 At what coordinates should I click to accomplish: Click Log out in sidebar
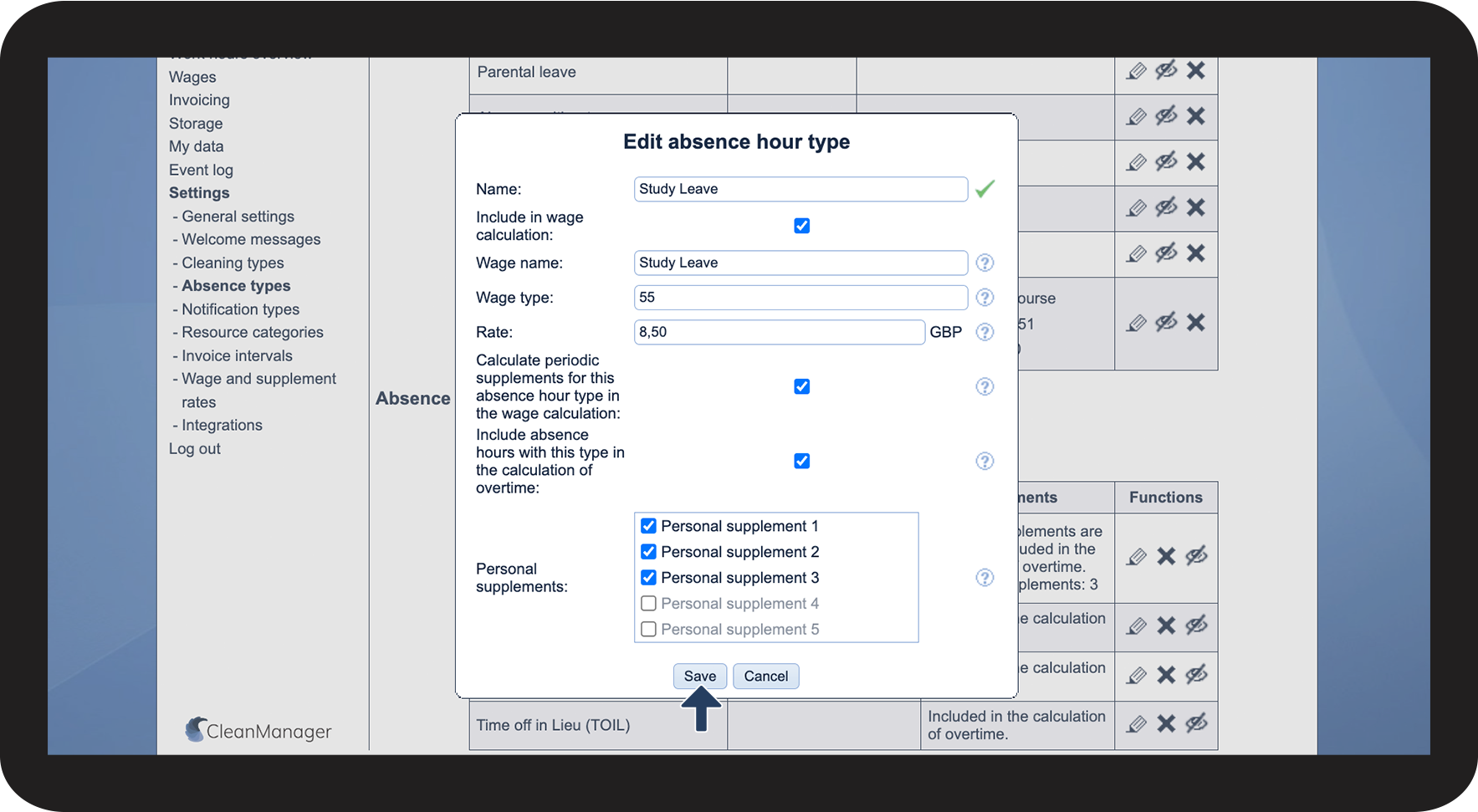click(195, 448)
